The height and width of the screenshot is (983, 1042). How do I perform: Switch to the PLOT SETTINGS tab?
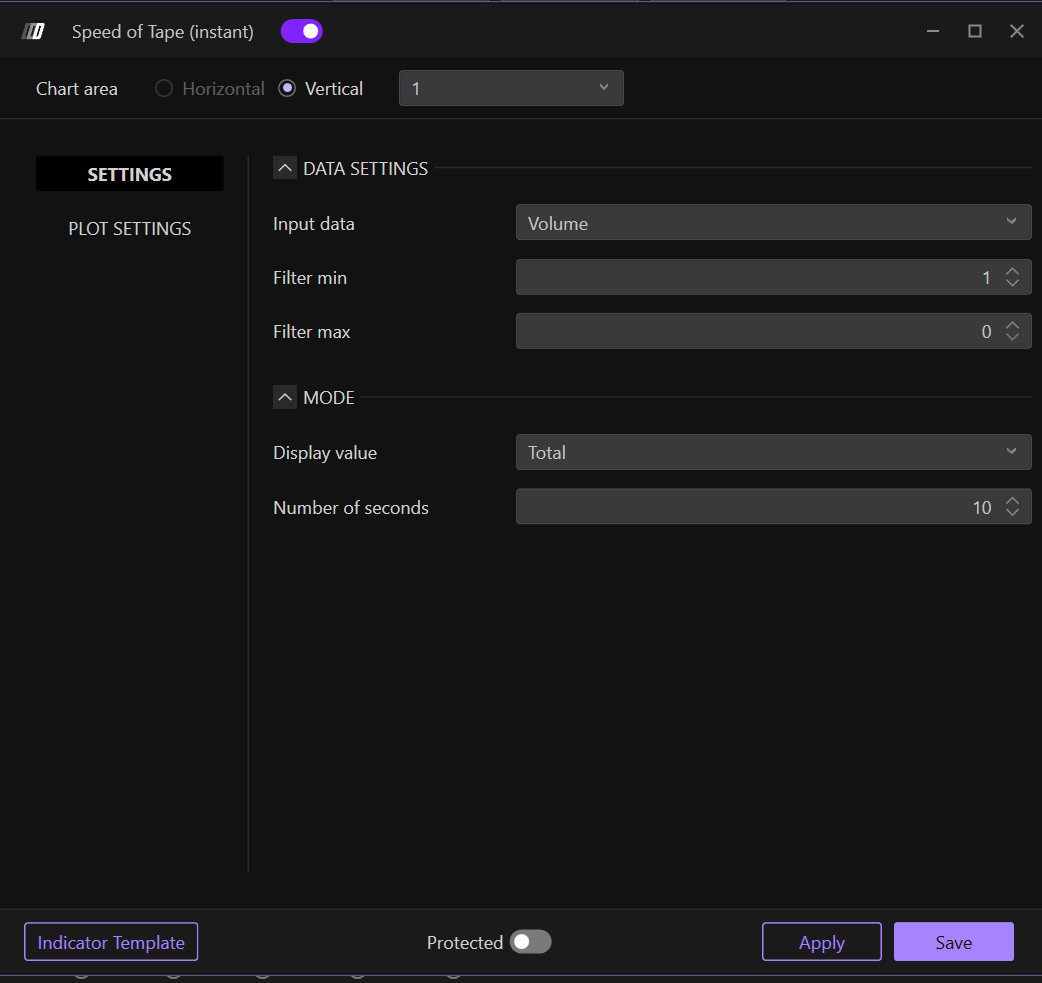[x=130, y=229]
